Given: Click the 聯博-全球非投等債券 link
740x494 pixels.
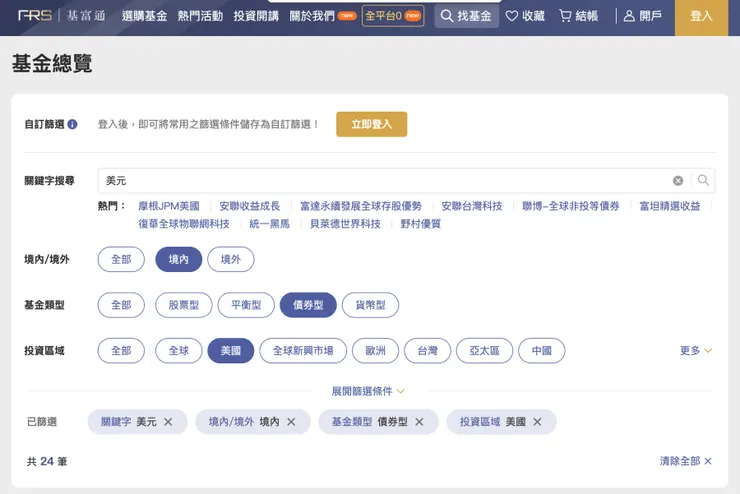Looking at the screenshot, I should click(571, 206).
